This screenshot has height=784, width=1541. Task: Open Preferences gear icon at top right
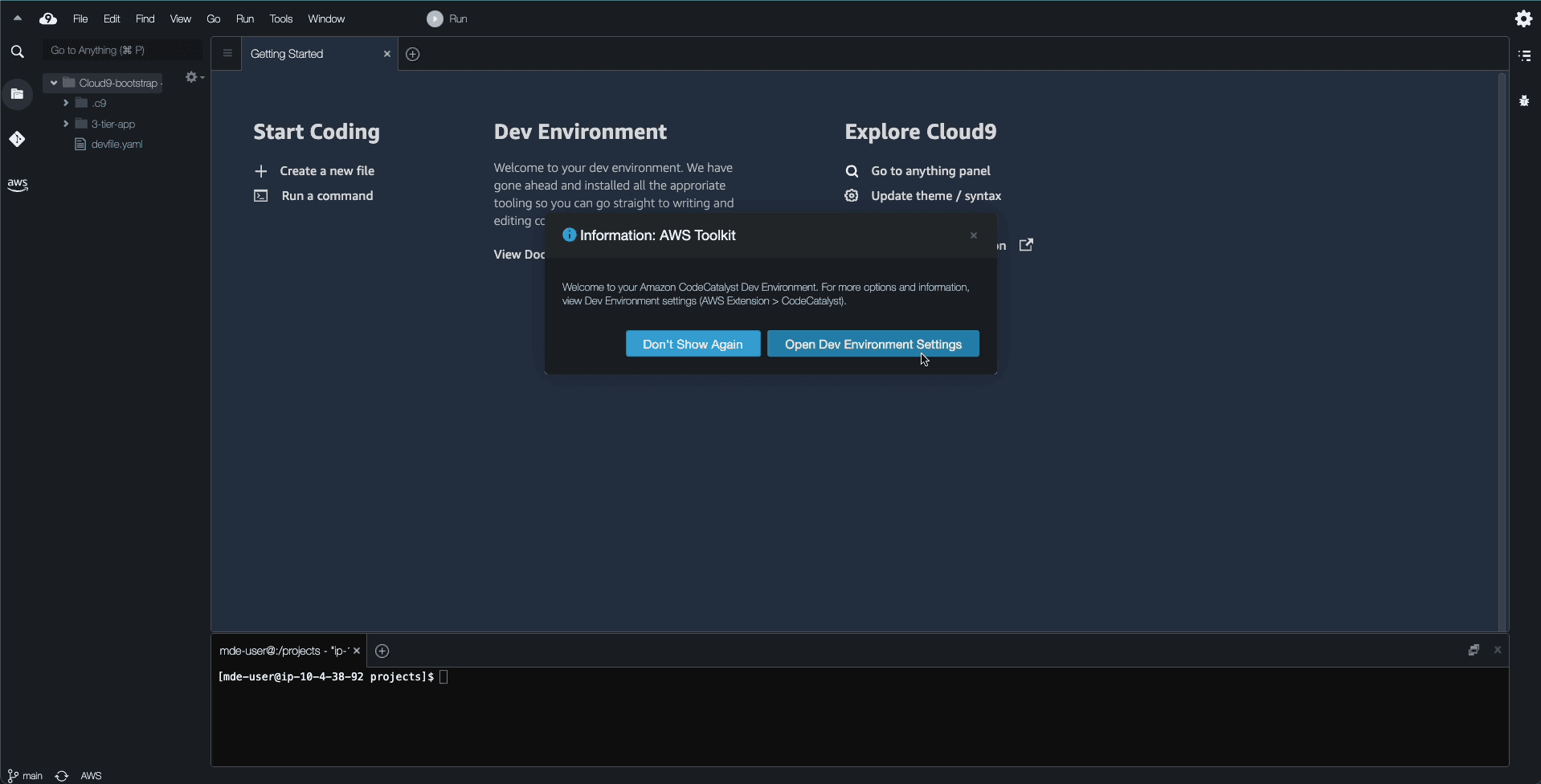tap(1523, 18)
